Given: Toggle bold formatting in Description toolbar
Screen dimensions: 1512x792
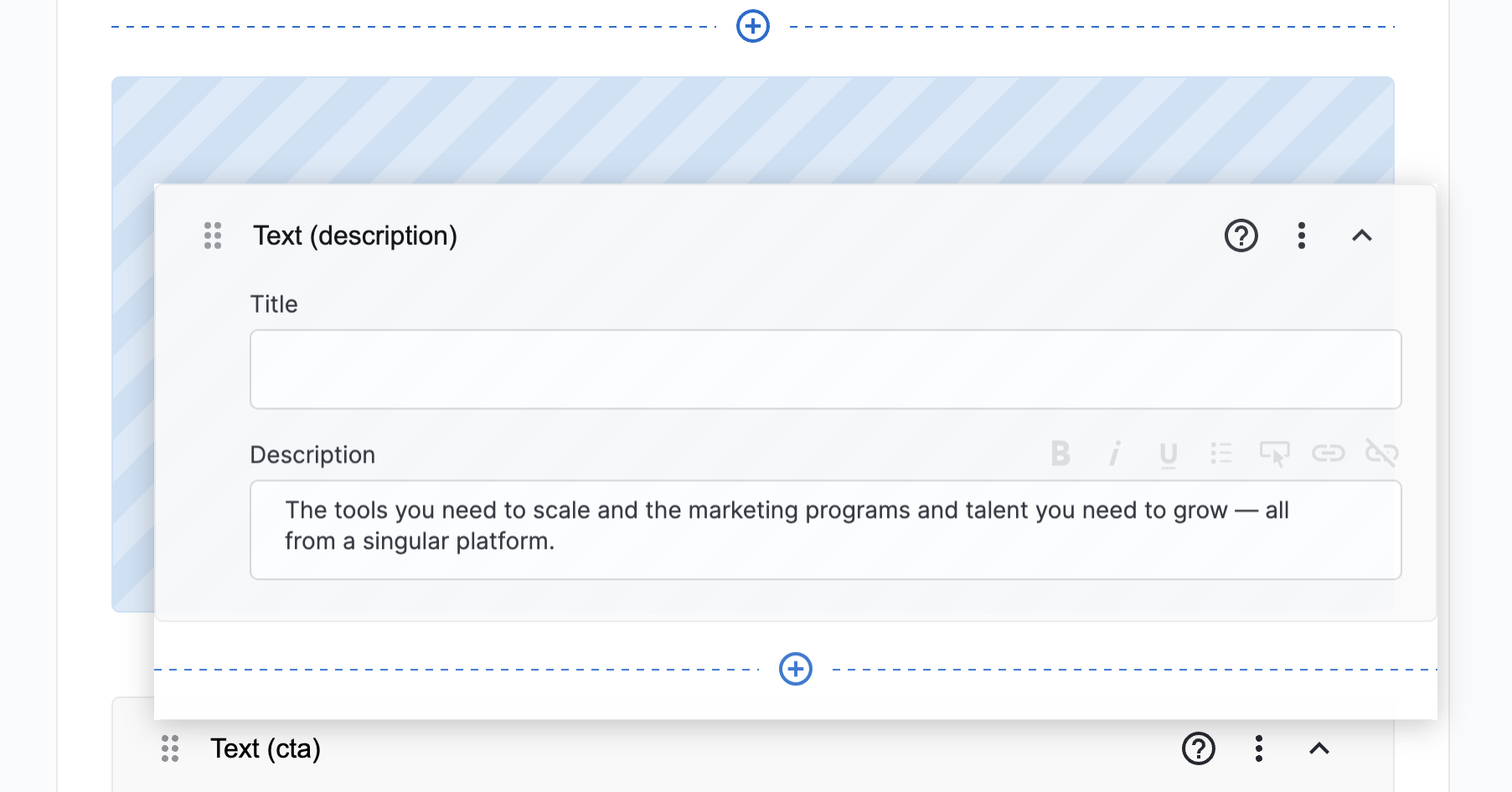Looking at the screenshot, I should 1060,453.
